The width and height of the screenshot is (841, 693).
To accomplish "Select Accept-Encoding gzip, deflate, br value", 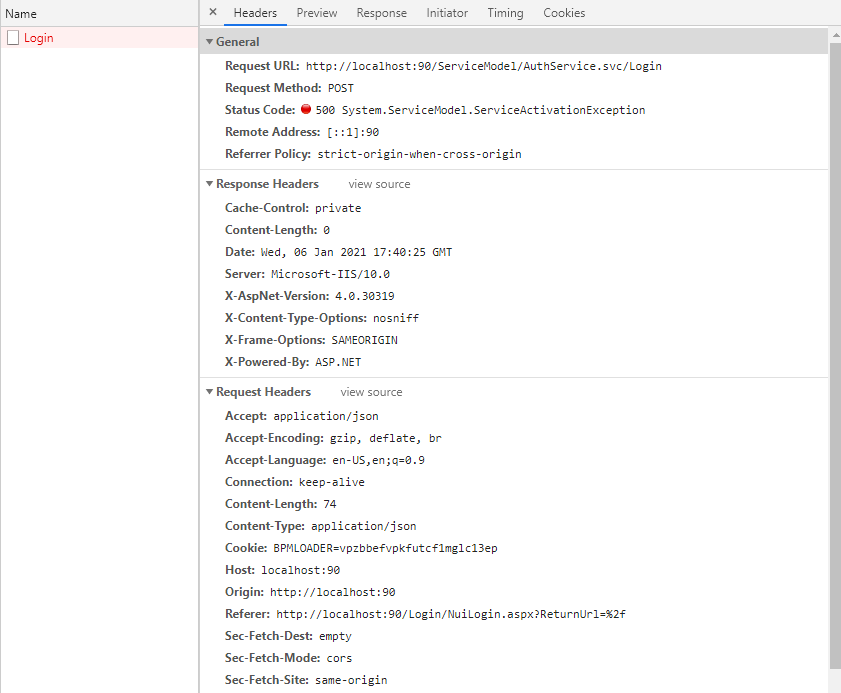I will coord(386,439).
